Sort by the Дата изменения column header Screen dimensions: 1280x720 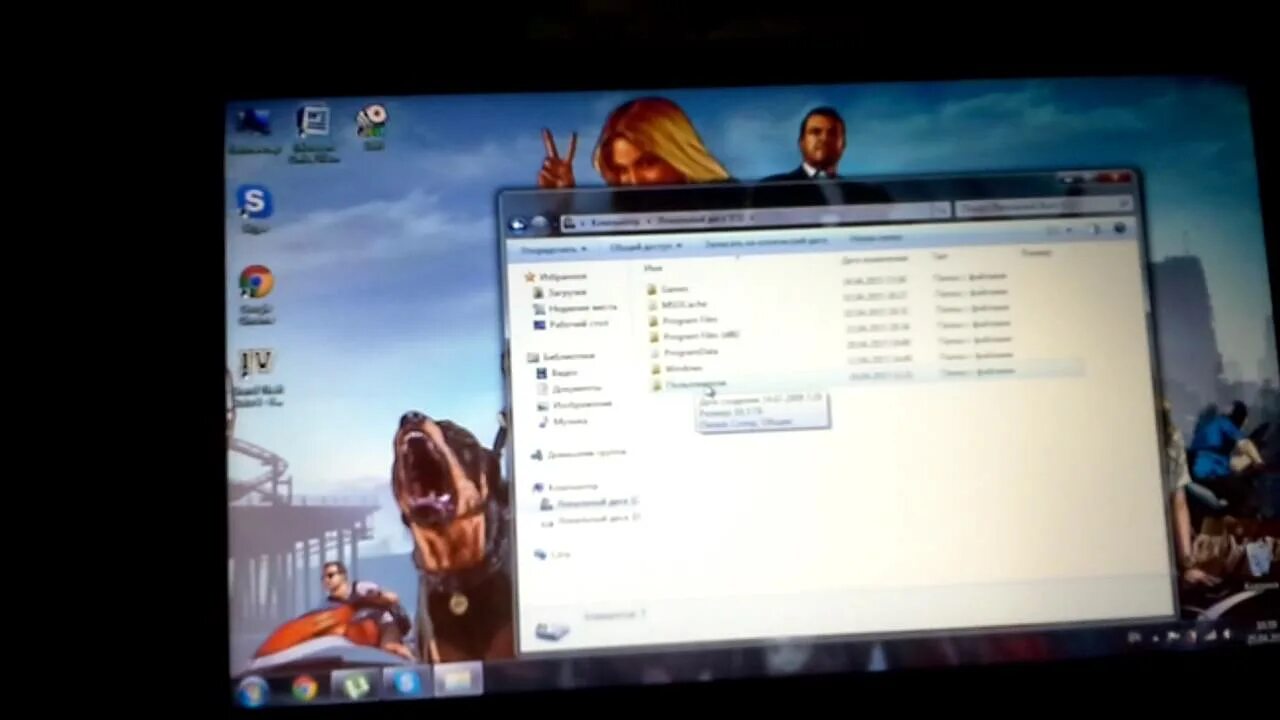tap(873, 260)
